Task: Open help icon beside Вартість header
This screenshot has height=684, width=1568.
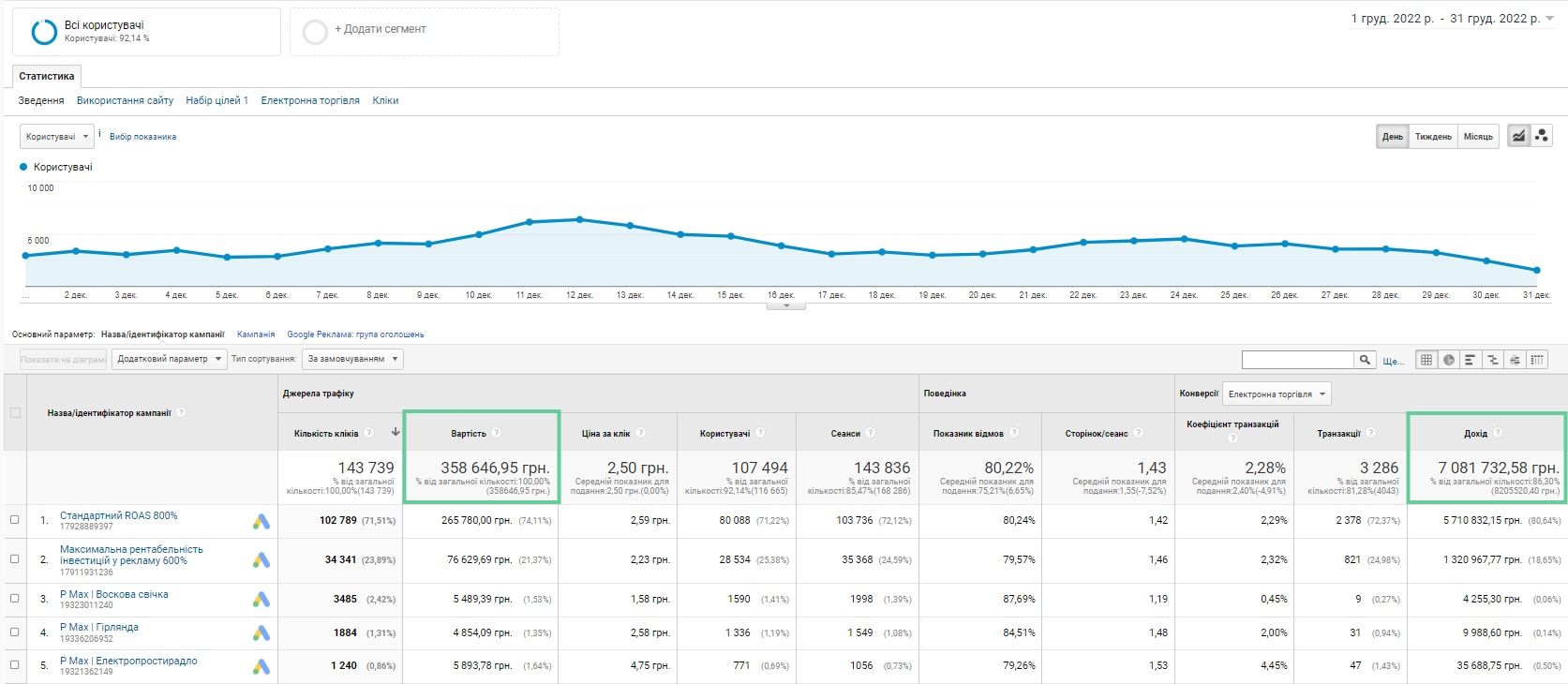Action: 497,433
